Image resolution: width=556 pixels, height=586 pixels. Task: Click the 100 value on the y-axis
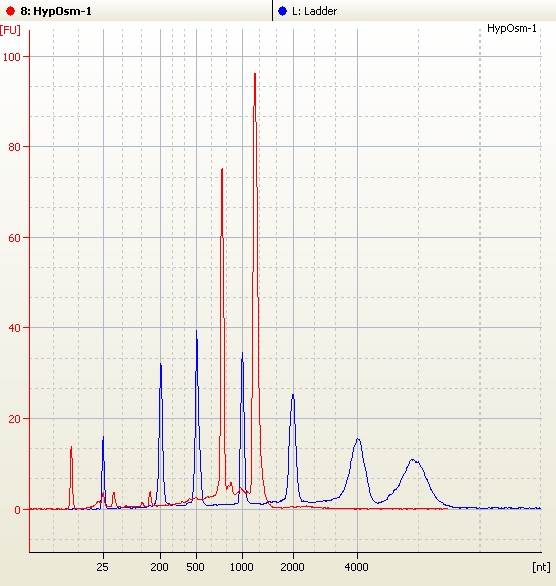tap(12, 57)
